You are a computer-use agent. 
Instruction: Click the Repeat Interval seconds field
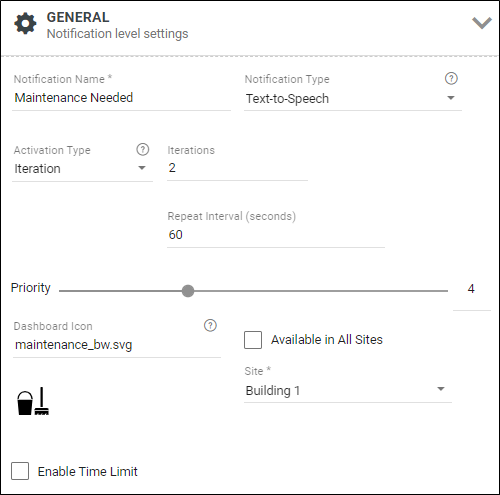coord(276,235)
